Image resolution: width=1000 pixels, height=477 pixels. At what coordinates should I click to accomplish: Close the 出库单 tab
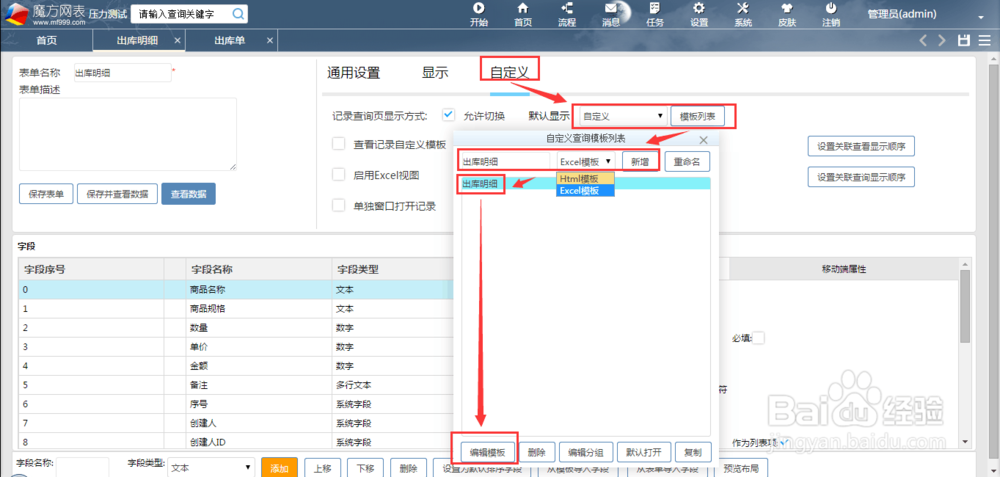tap(269, 40)
